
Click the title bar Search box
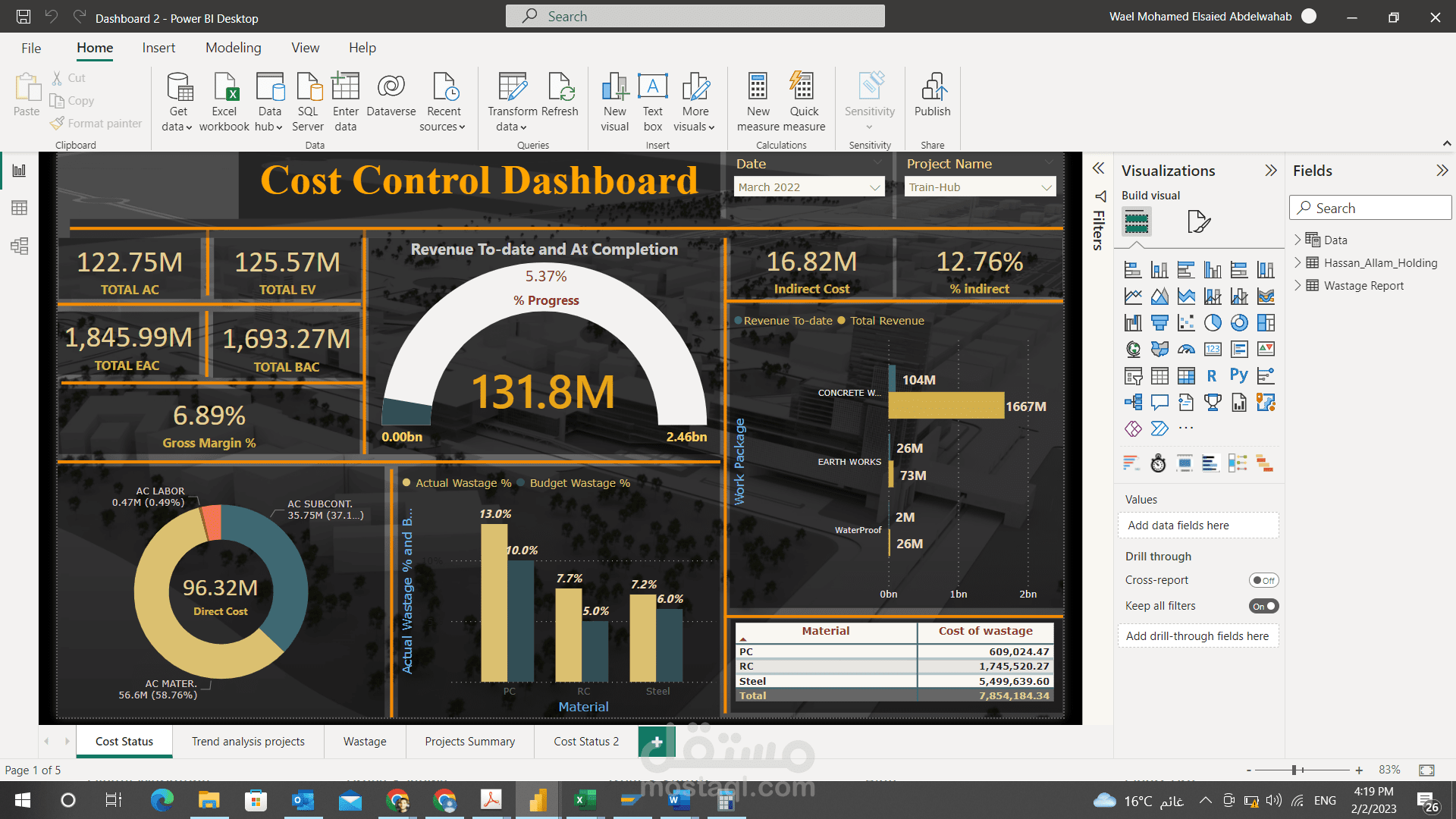(695, 16)
